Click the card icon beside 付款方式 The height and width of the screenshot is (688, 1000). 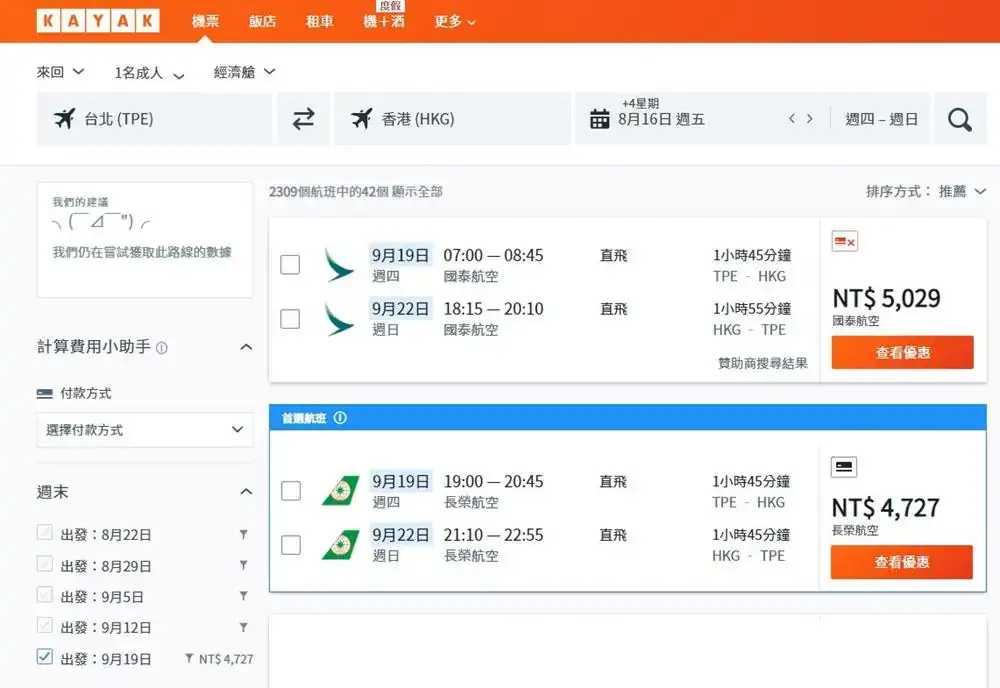pyautogui.click(x=45, y=393)
